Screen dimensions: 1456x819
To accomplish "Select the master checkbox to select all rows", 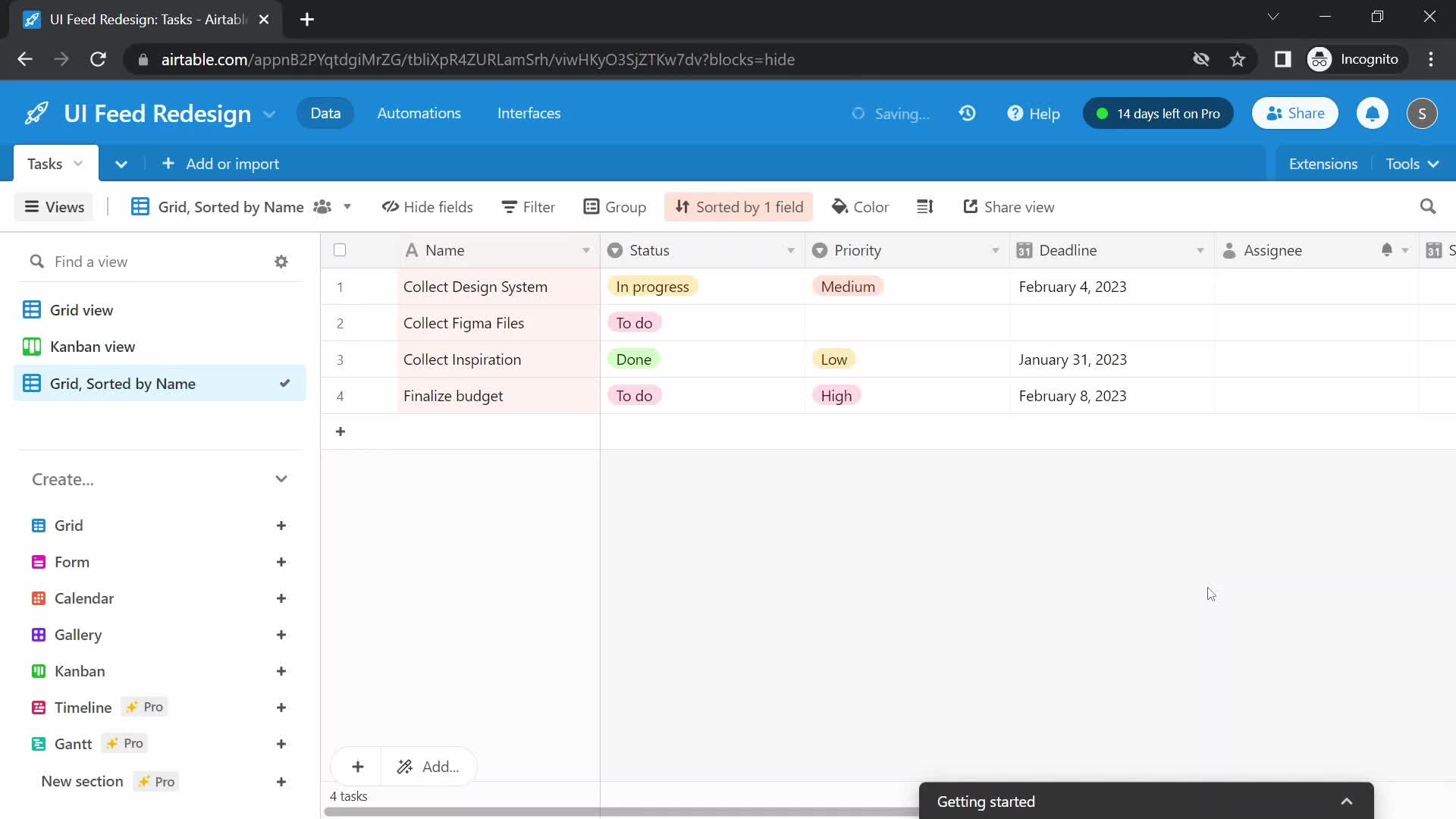I will 340,250.
